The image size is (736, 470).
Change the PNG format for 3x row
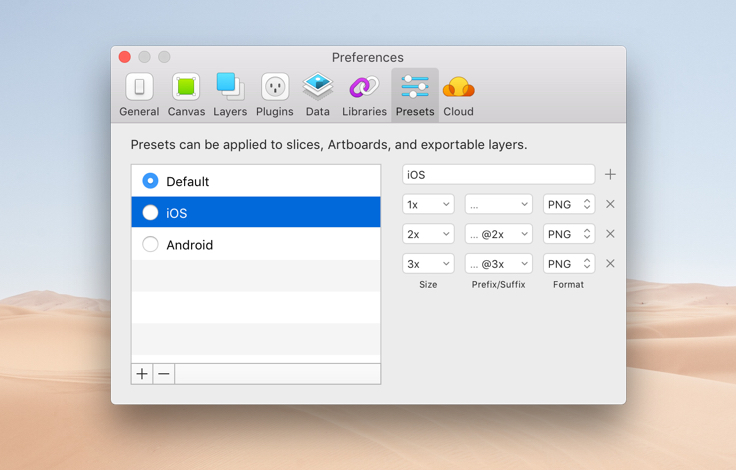(569, 264)
